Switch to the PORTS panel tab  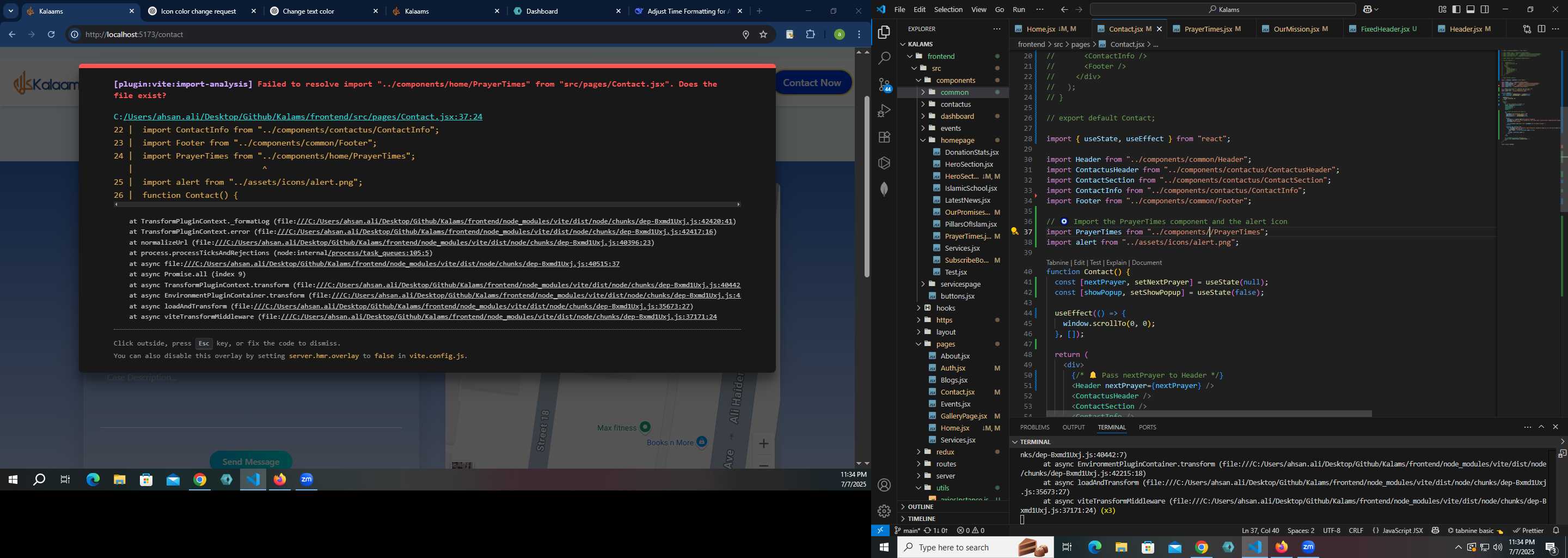pyautogui.click(x=1147, y=427)
